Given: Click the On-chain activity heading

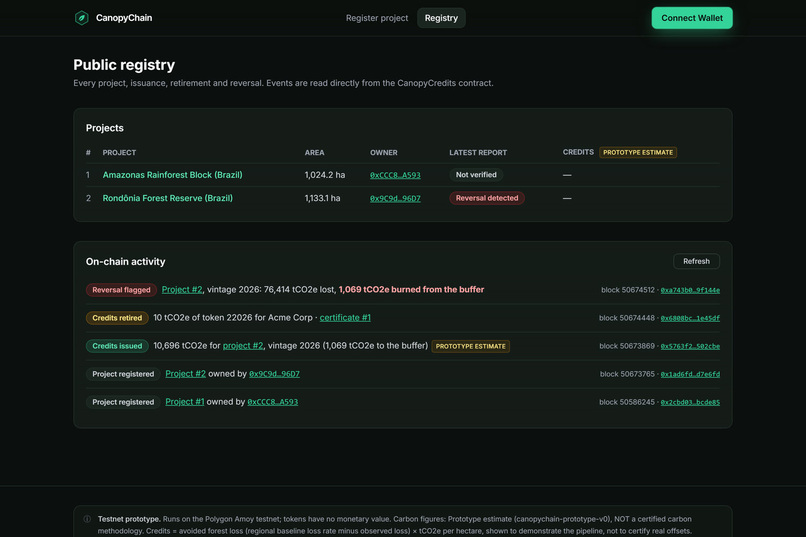Looking at the screenshot, I should pyautogui.click(x=125, y=262).
